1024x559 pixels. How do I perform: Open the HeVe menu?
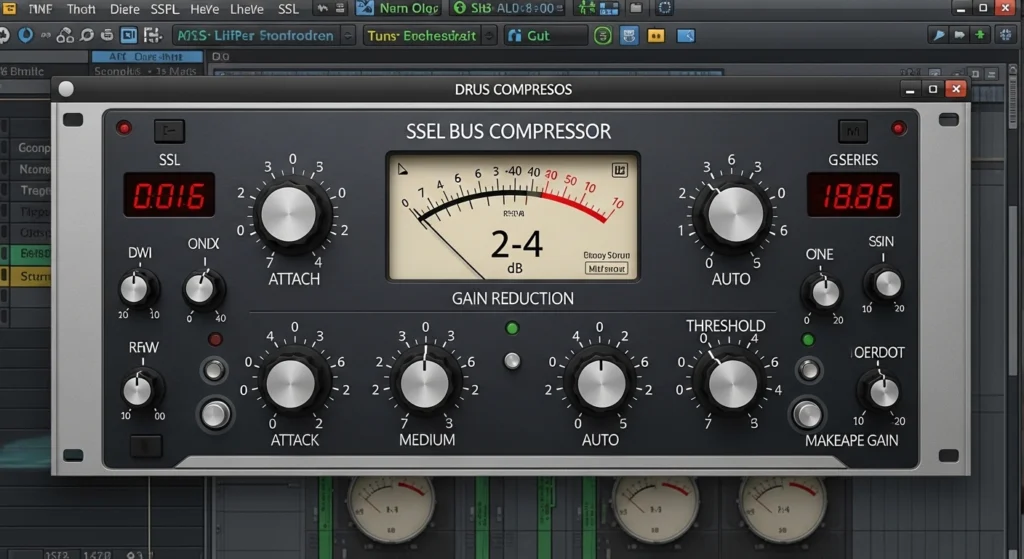point(204,9)
